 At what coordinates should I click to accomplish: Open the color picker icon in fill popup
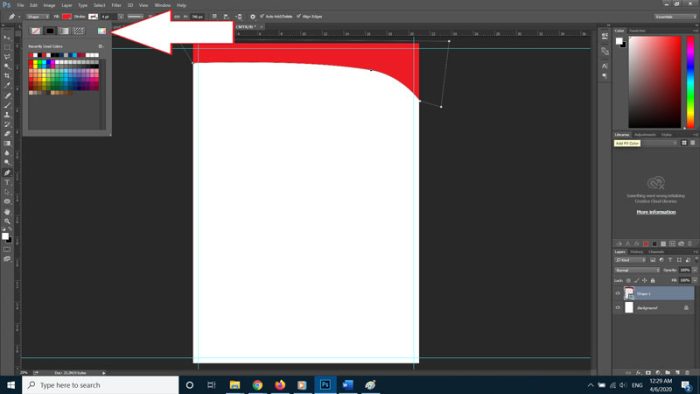(x=102, y=31)
